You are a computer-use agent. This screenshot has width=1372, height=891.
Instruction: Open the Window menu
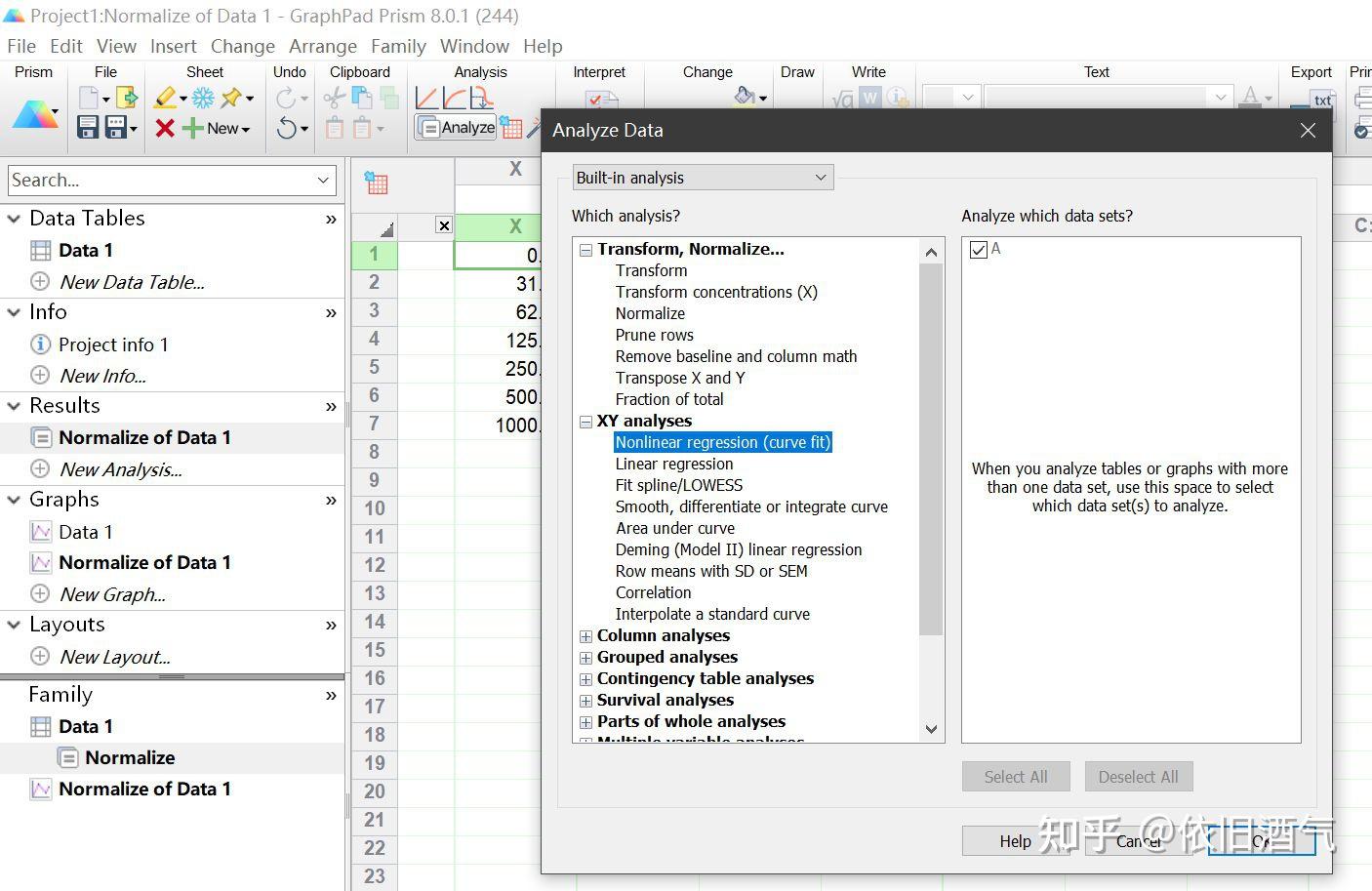click(x=474, y=46)
